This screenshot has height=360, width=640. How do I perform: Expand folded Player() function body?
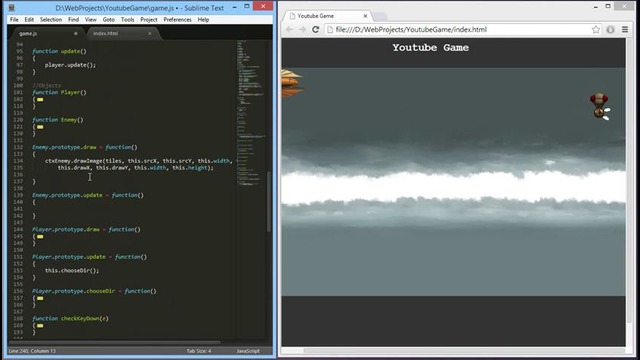[40, 100]
